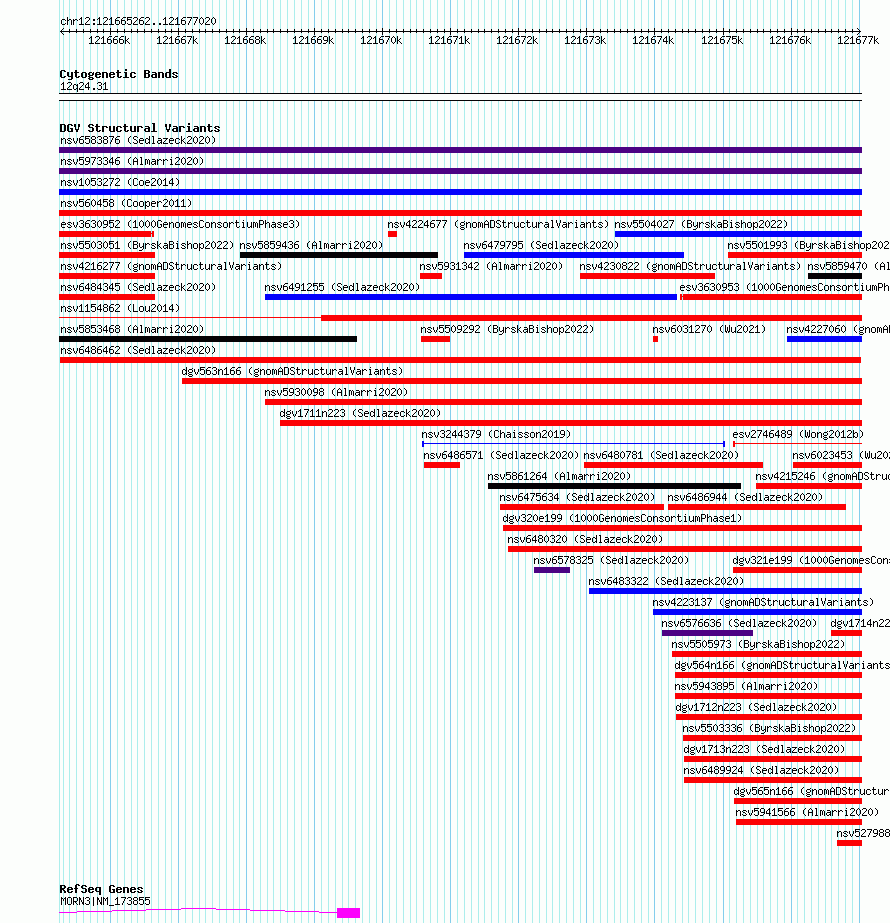Viewport: 890px width, 923px height.
Task: Click nsv5861264 (Almarri2020) label
Action: [559, 476]
